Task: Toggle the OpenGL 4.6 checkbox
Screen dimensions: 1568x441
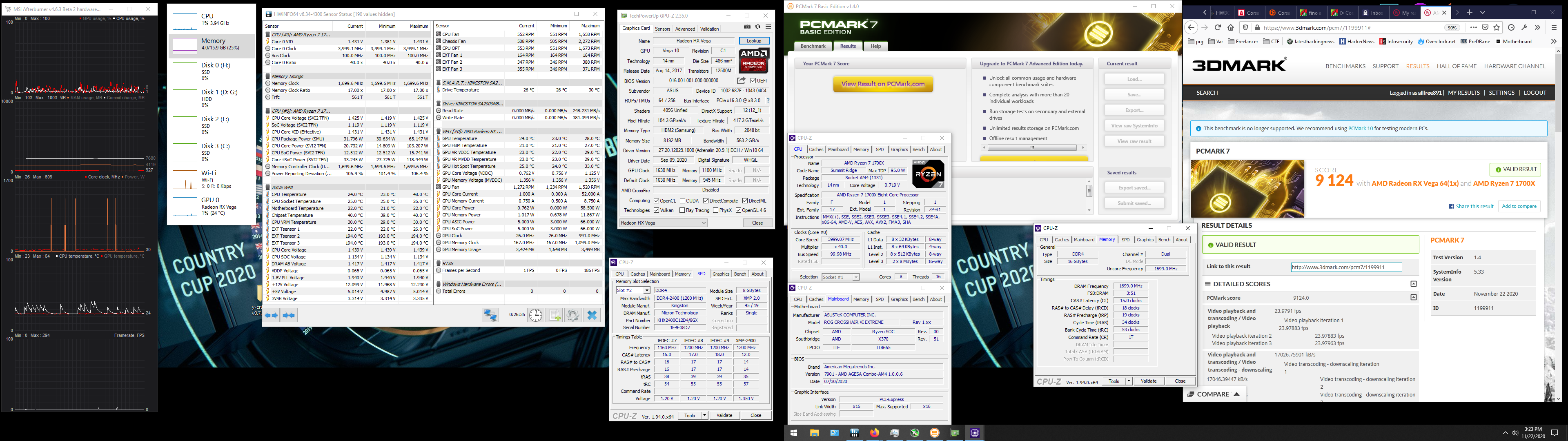Action: coord(738,210)
